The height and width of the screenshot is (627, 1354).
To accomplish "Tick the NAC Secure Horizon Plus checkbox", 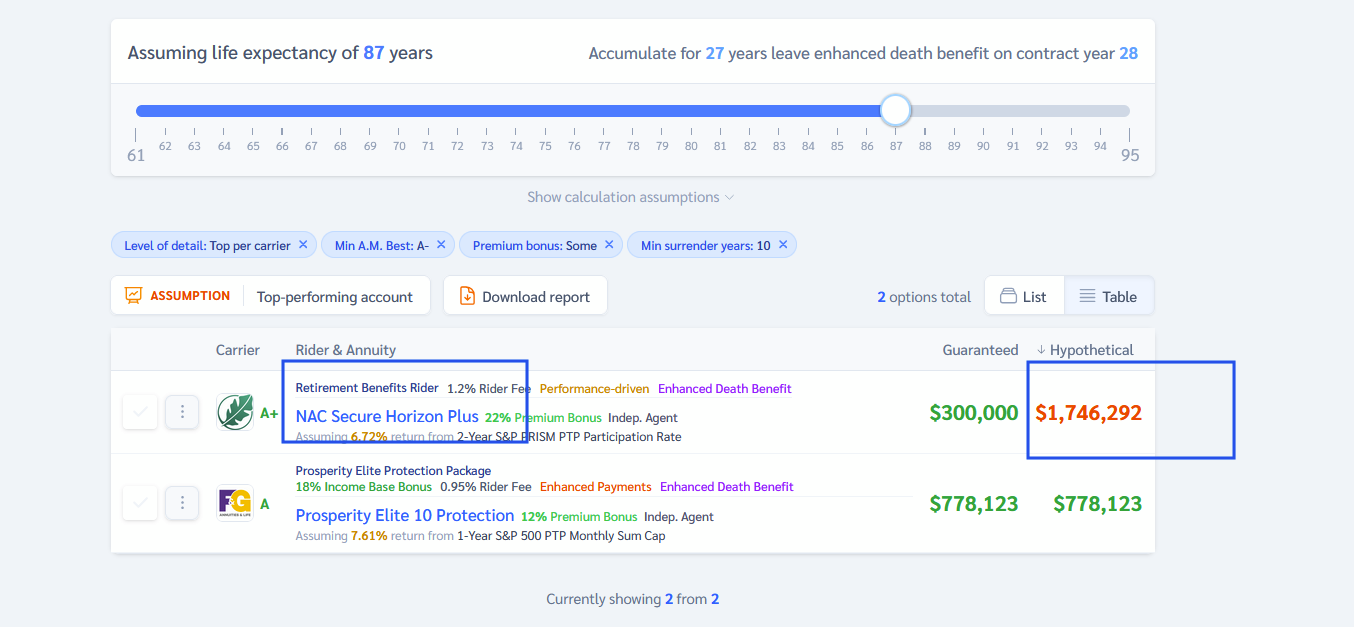I will pos(140,411).
